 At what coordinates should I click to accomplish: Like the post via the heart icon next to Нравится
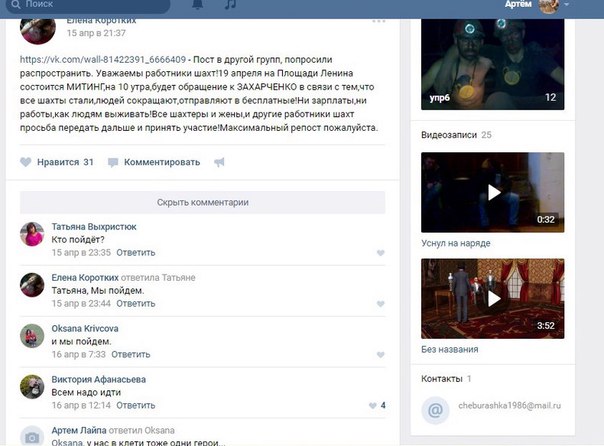pyautogui.click(x=25, y=162)
